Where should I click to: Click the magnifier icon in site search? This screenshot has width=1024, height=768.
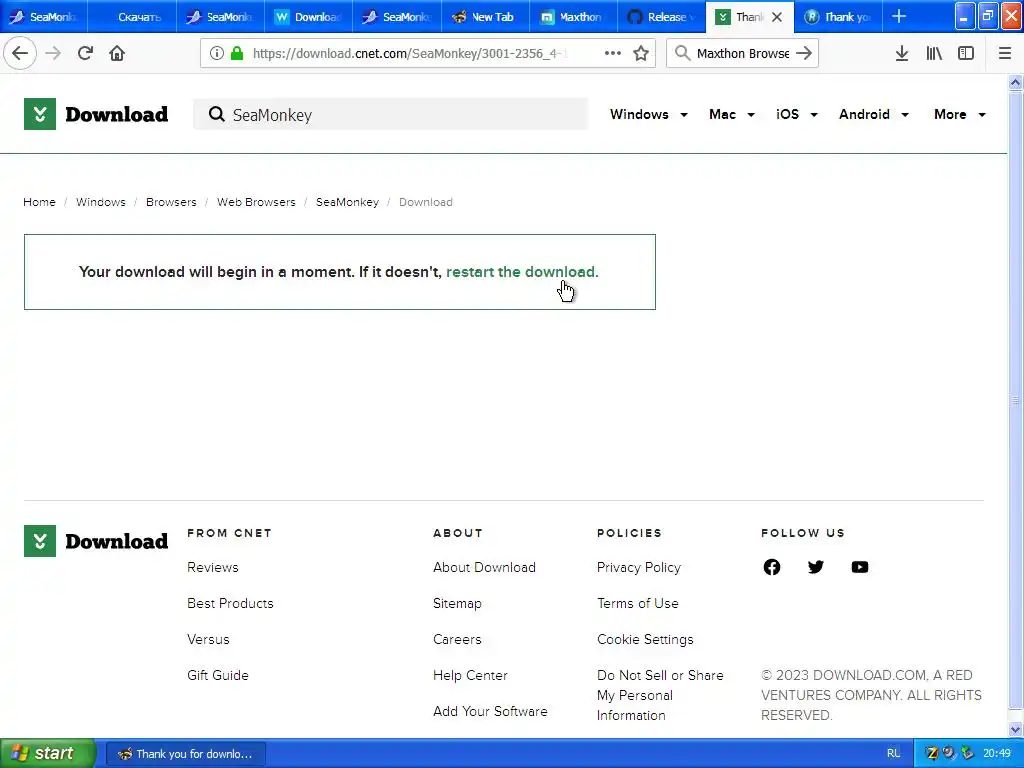pyautogui.click(x=216, y=114)
